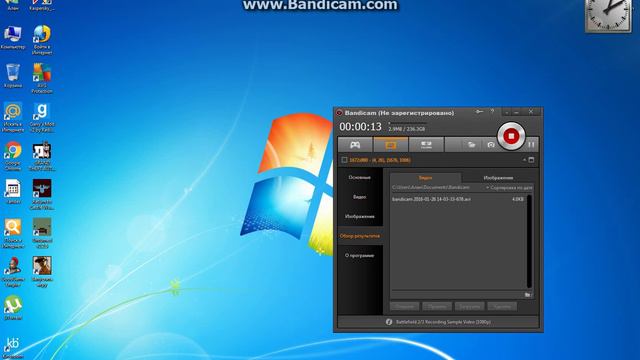The height and width of the screenshot is (360, 640).
Task: Click the vertical scrollbar of the file list
Action: point(529,241)
